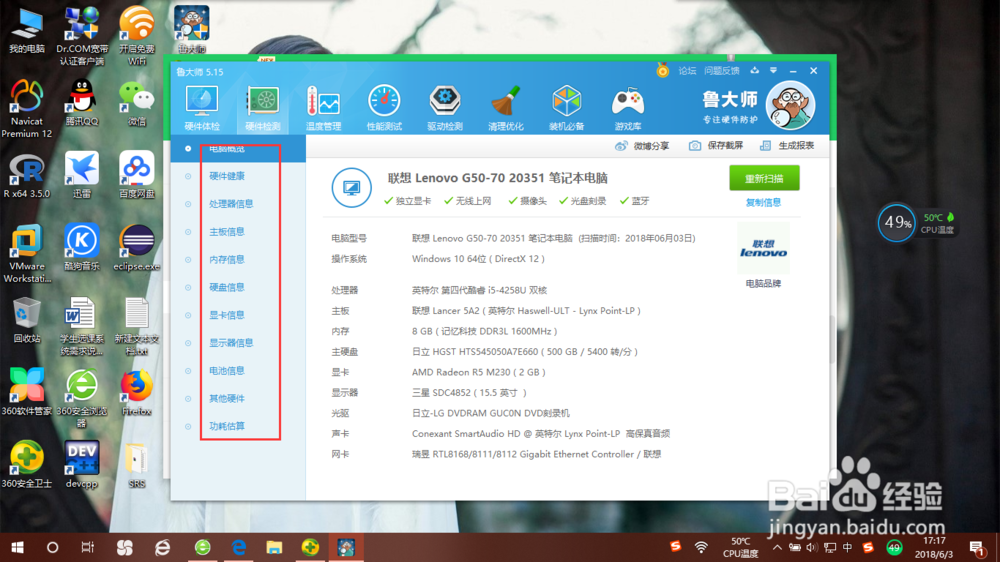Open 迅雷 desktop icon
Screen dimensions: 1000x562
pyautogui.click(x=82, y=175)
